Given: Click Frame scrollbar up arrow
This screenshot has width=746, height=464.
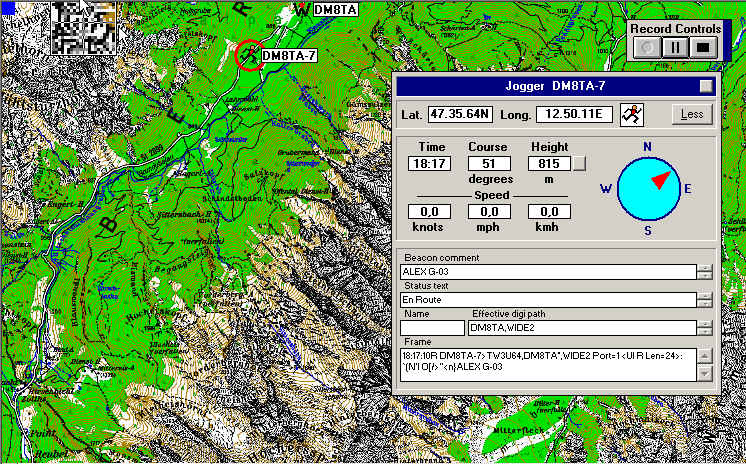Looking at the screenshot, I should point(705,356).
